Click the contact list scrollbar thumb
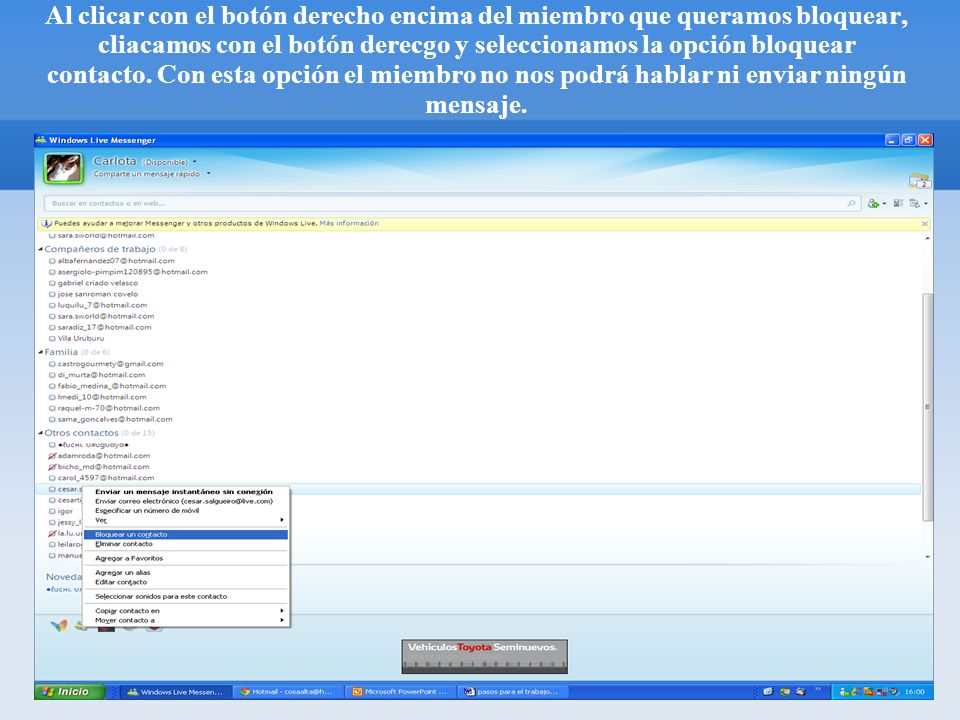 [x=928, y=407]
